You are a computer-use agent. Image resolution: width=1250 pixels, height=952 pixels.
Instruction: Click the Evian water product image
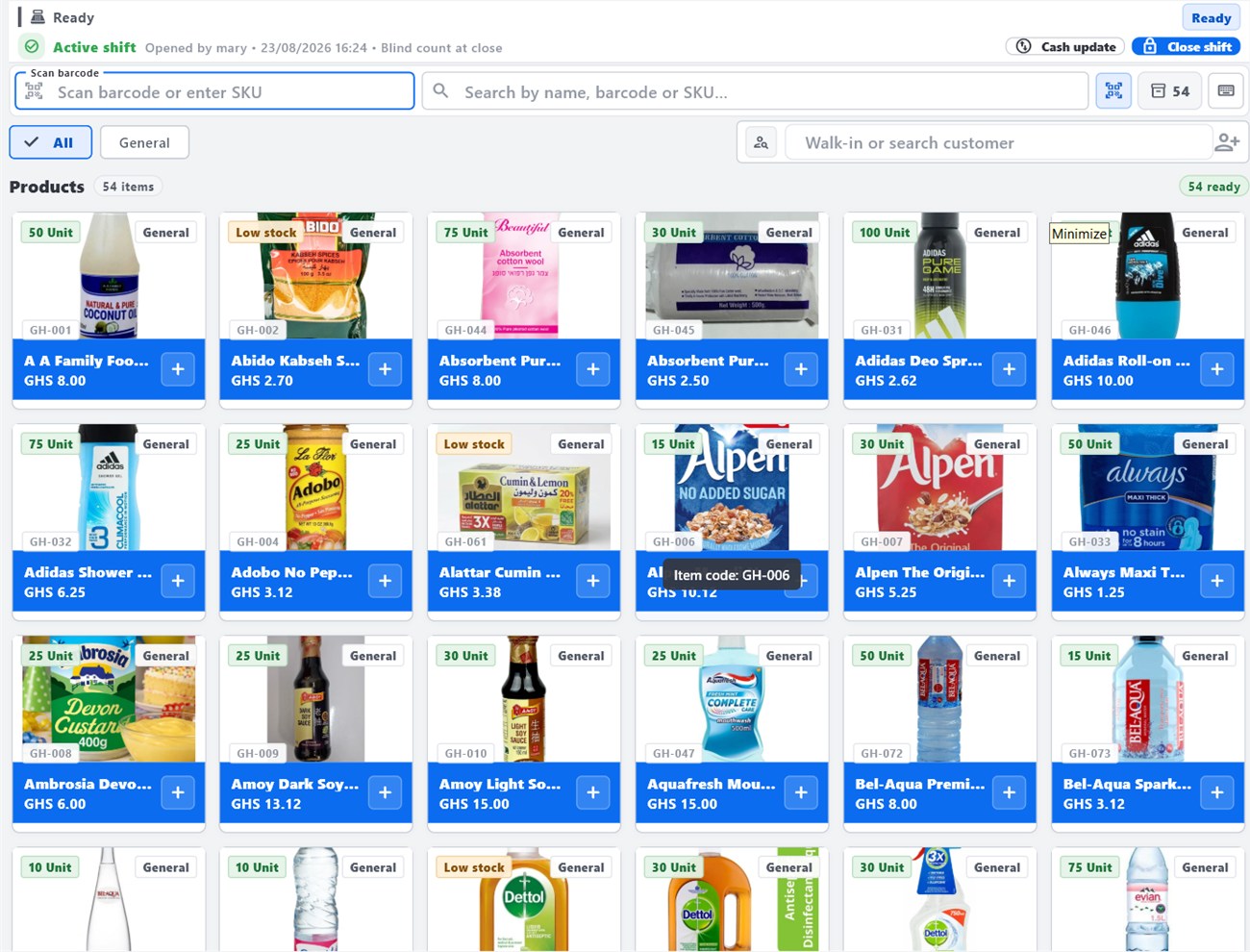1147,899
